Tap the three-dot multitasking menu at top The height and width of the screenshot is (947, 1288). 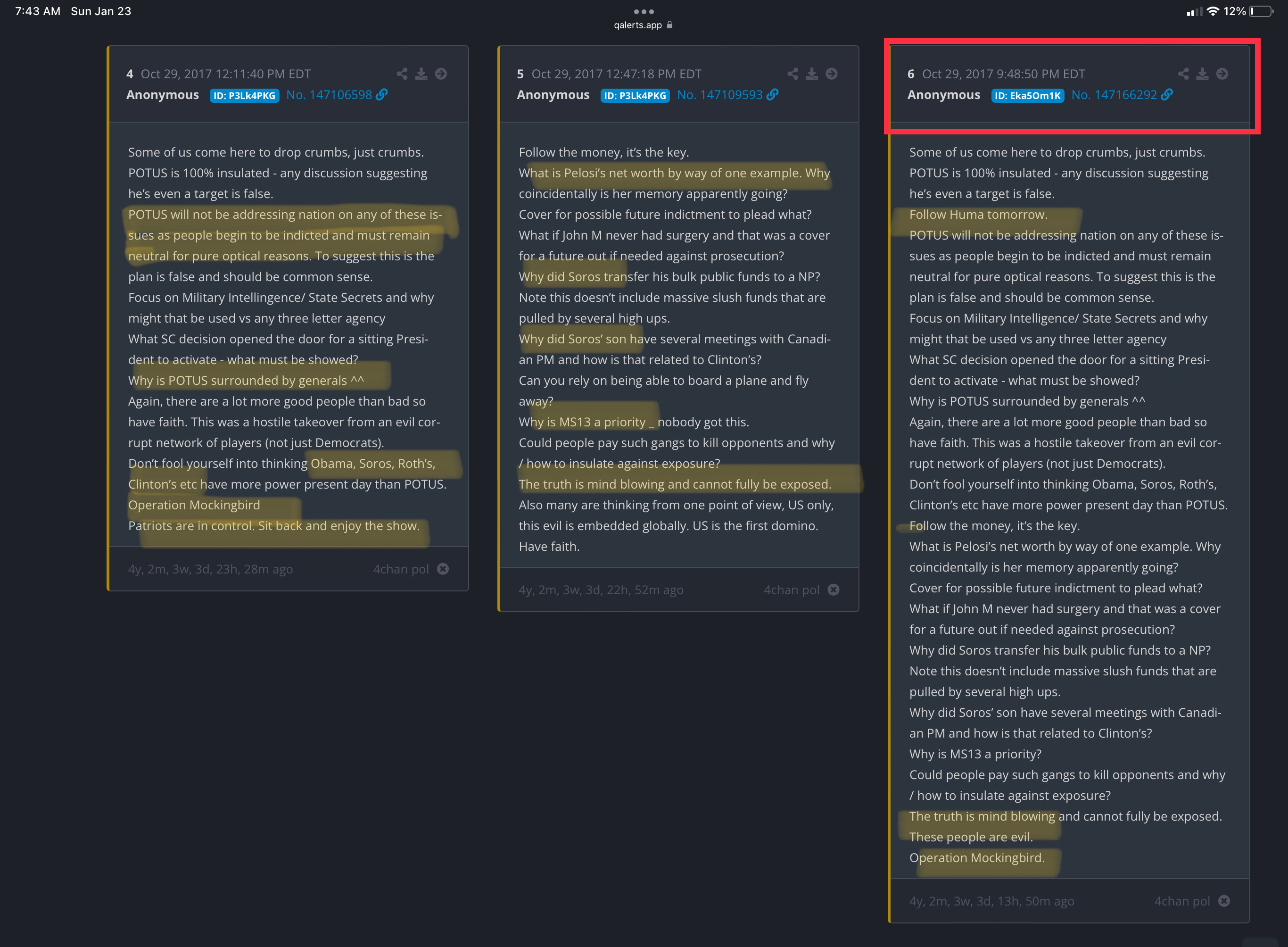(x=644, y=11)
